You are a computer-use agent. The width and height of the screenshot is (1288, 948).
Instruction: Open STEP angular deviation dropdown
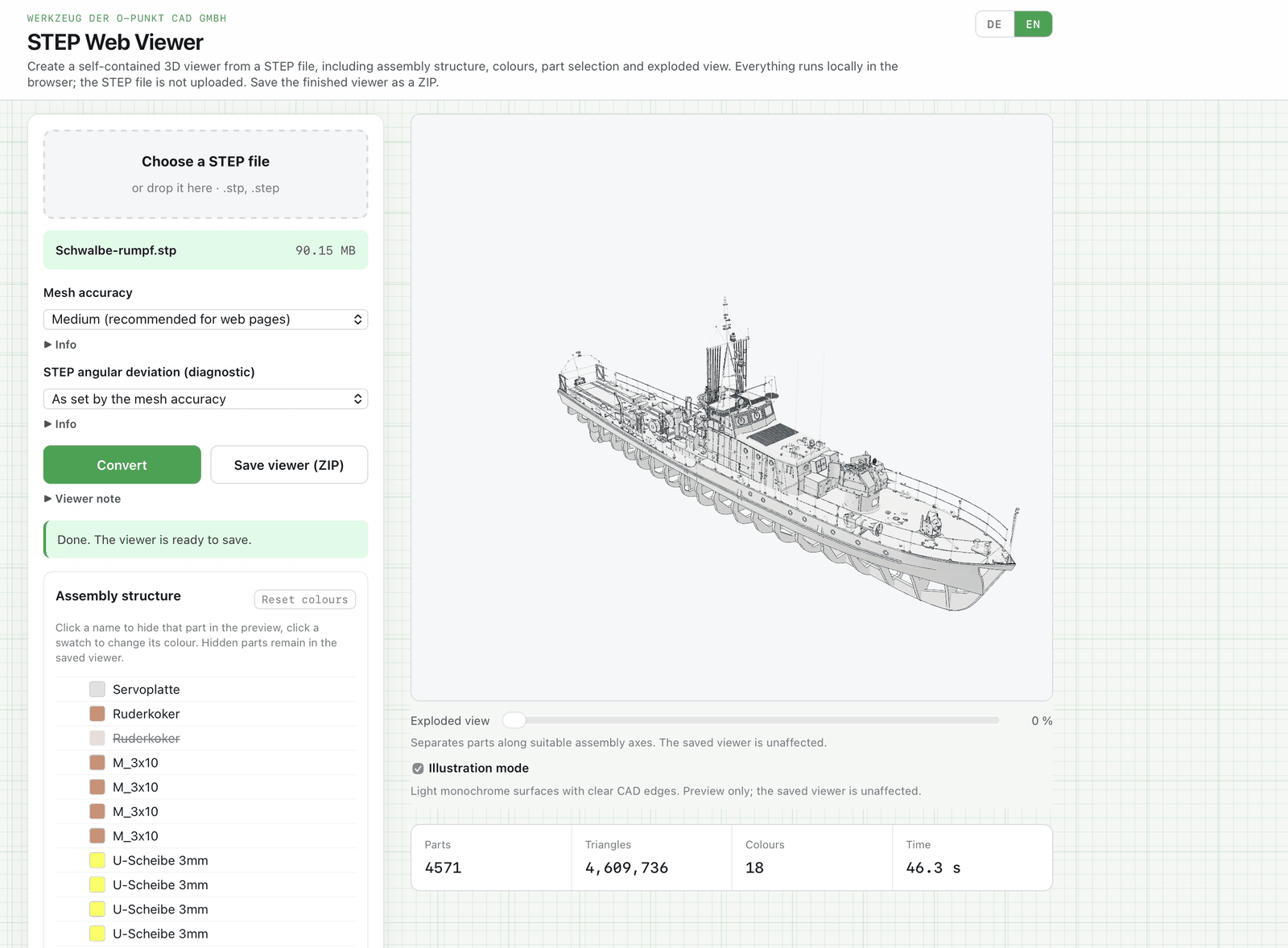pyautogui.click(x=205, y=399)
